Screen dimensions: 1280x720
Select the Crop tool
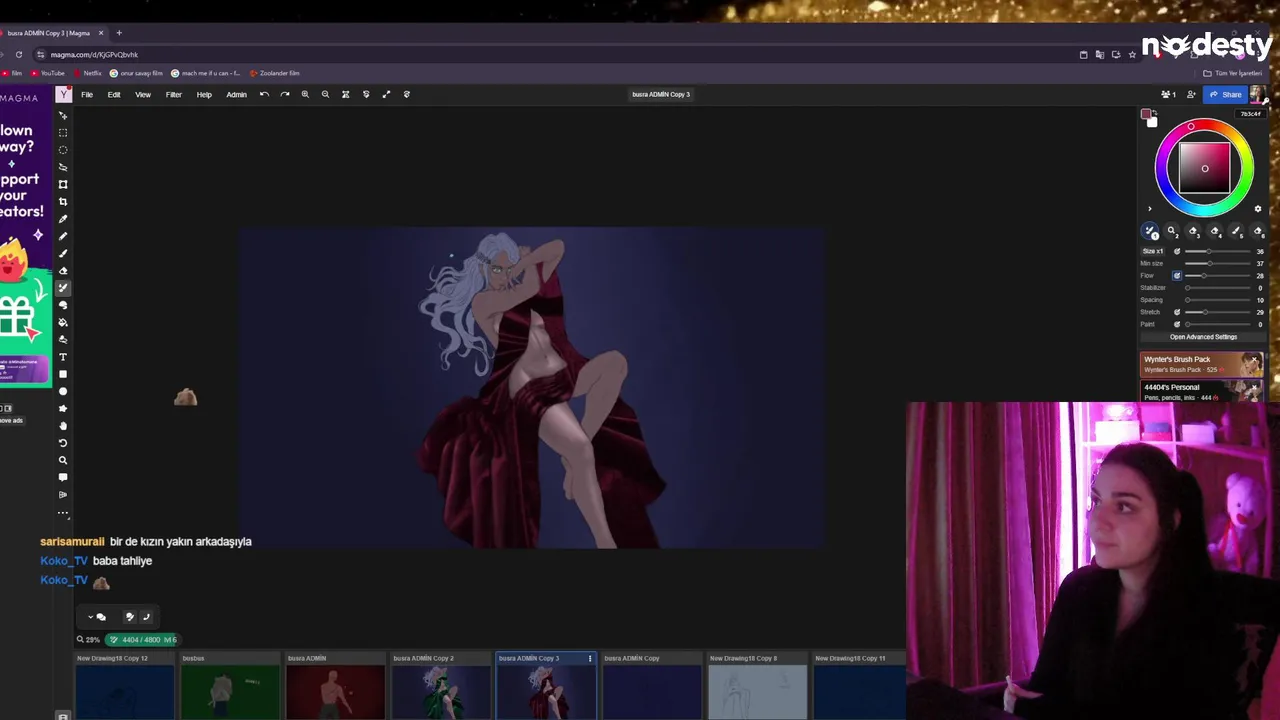coord(63,201)
